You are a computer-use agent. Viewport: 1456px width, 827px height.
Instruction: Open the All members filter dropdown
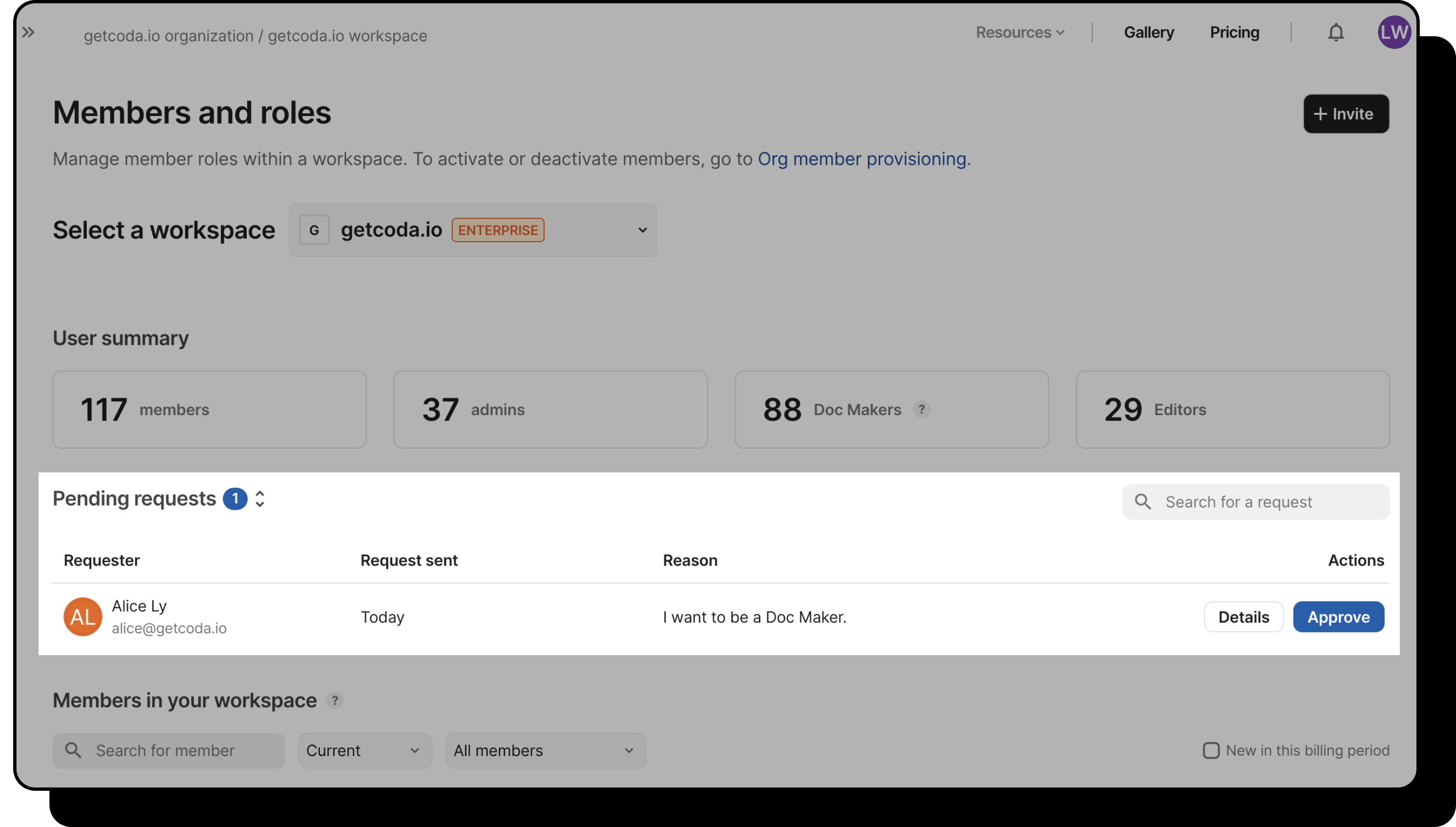(x=546, y=750)
